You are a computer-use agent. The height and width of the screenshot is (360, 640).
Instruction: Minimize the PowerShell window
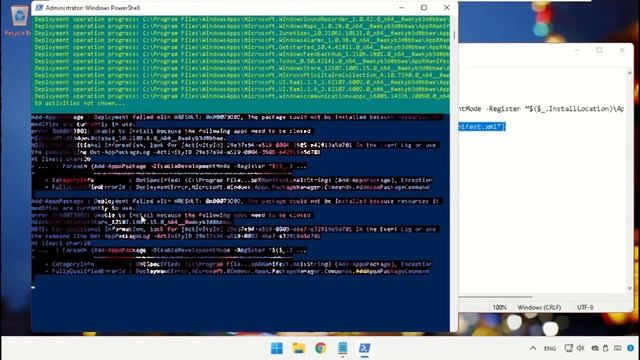coord(402,8)
